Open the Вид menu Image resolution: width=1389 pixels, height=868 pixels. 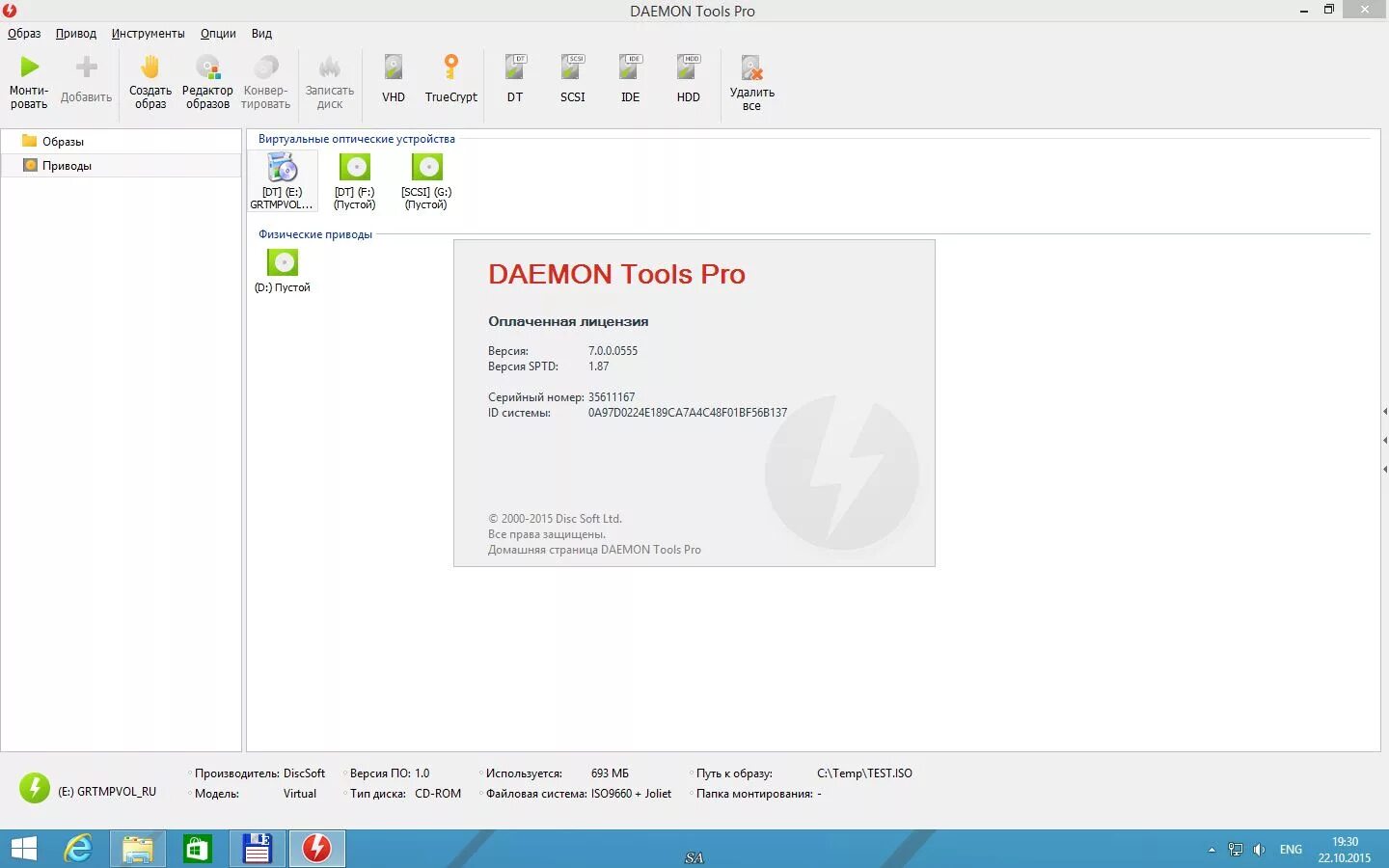pos(261,33)
